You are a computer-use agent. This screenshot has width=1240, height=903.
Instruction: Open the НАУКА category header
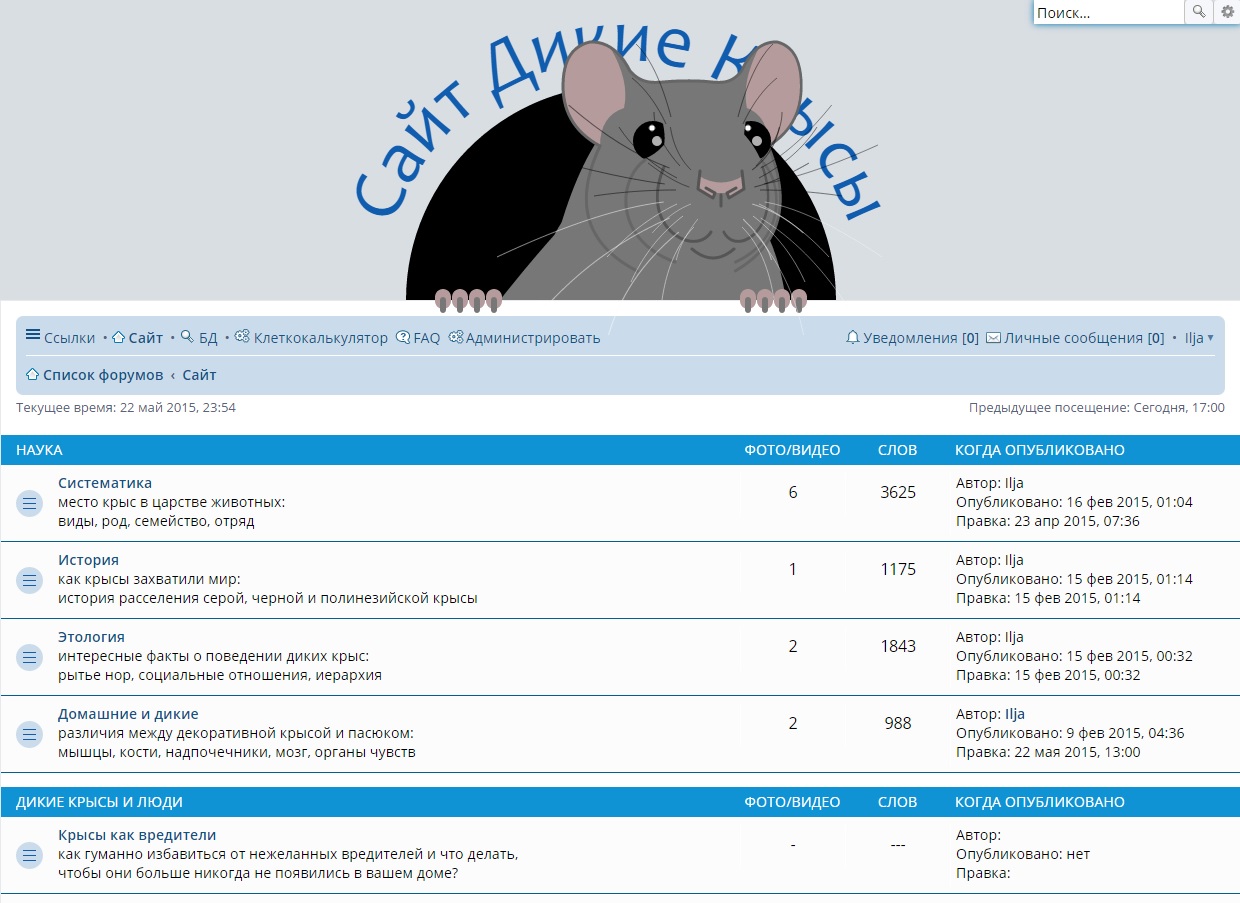click(39, 450)
